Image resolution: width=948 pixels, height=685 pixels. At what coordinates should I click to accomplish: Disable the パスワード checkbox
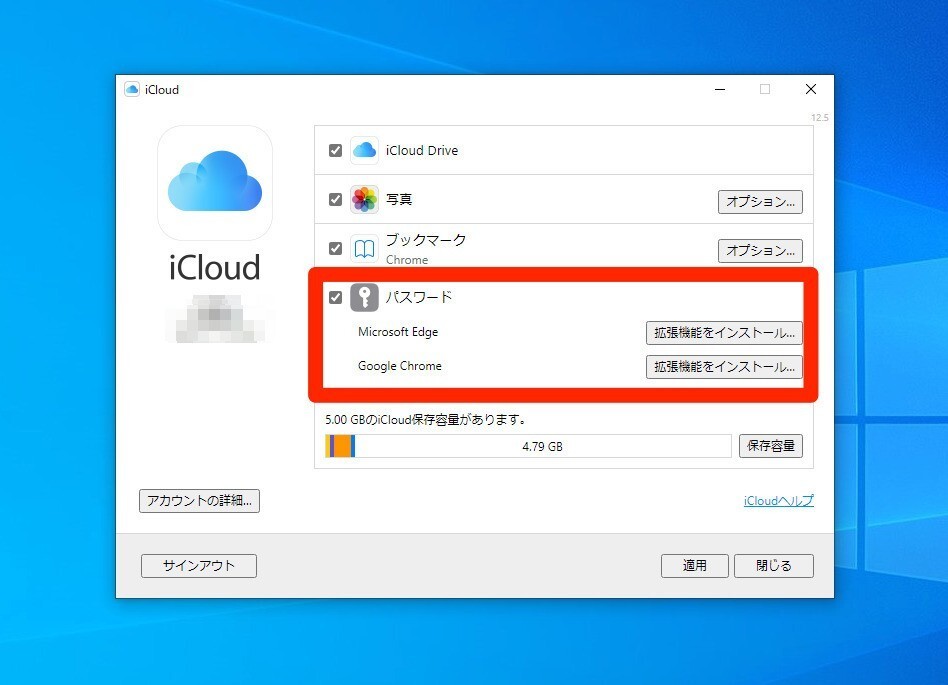[x=335, y=297]
